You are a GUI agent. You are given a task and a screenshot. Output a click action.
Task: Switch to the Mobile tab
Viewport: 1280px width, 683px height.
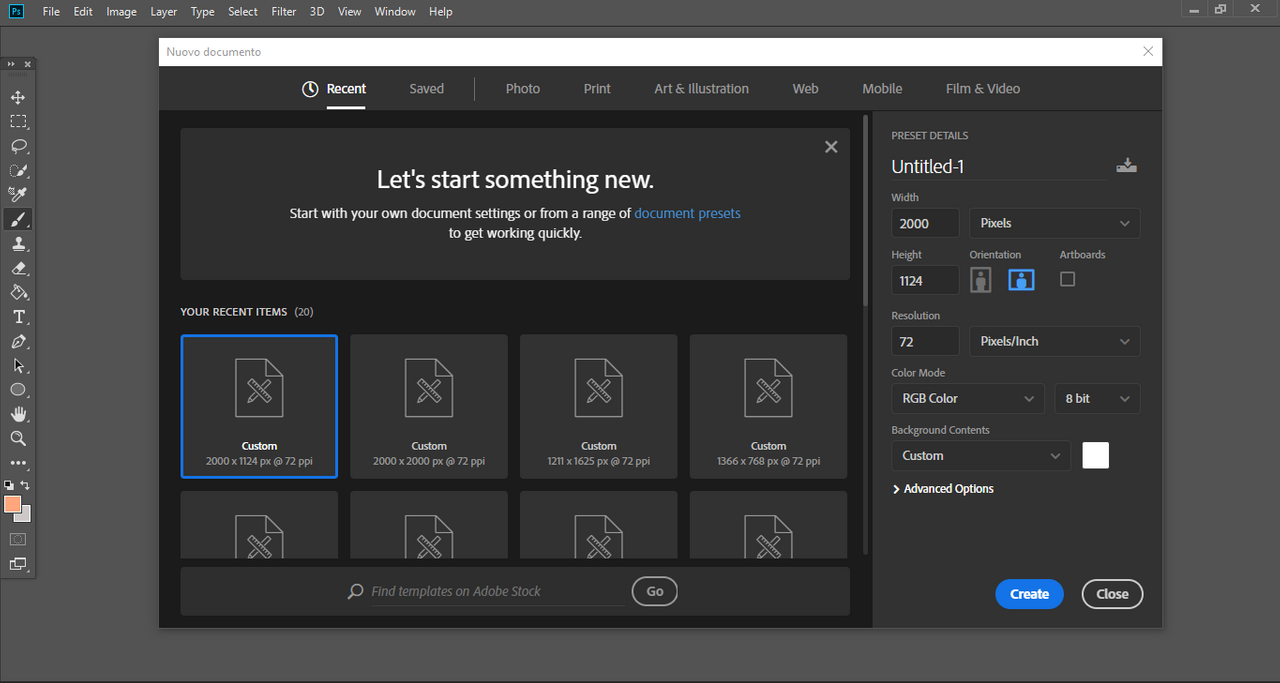click(x=882, y=89)
